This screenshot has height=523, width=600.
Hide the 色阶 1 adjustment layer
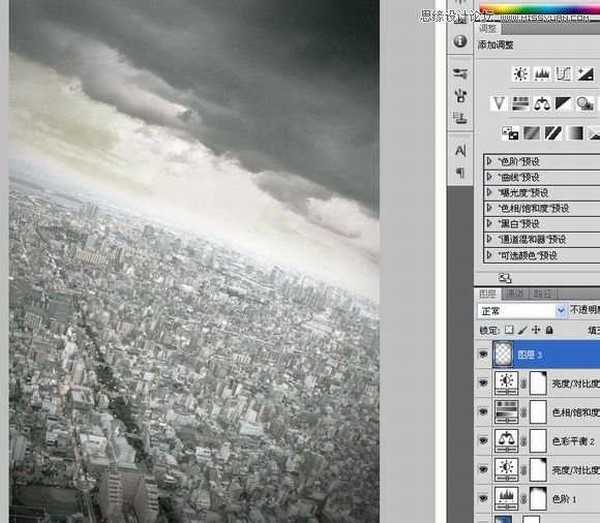pyautogui.click(x=485, y=497)
